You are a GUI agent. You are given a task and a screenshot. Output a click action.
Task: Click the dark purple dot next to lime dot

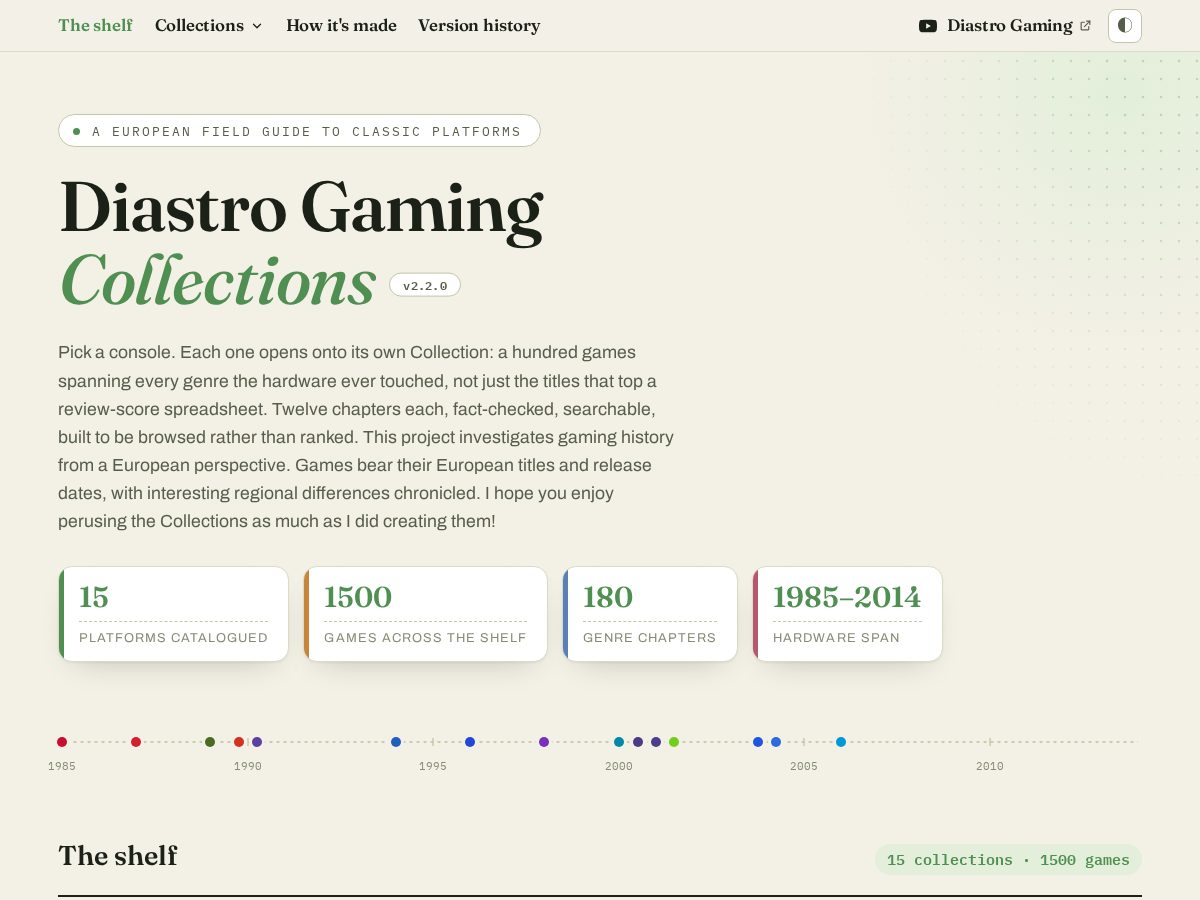(656, 742)
